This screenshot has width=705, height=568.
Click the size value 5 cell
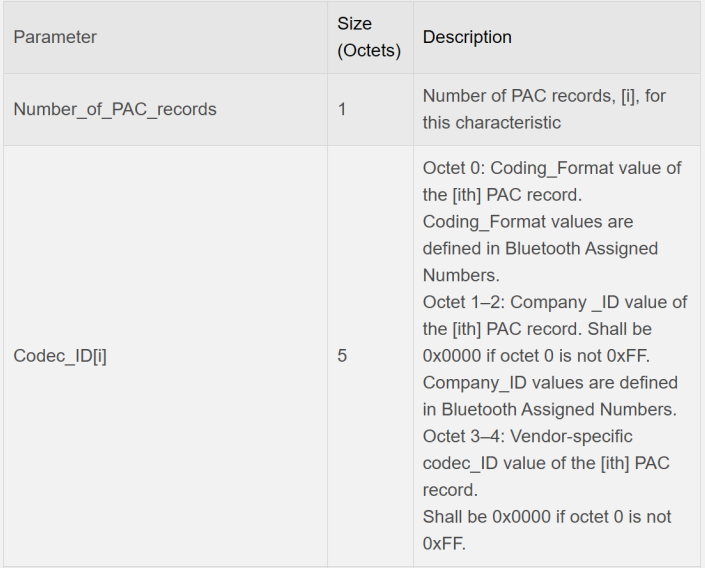coord(370,356)
